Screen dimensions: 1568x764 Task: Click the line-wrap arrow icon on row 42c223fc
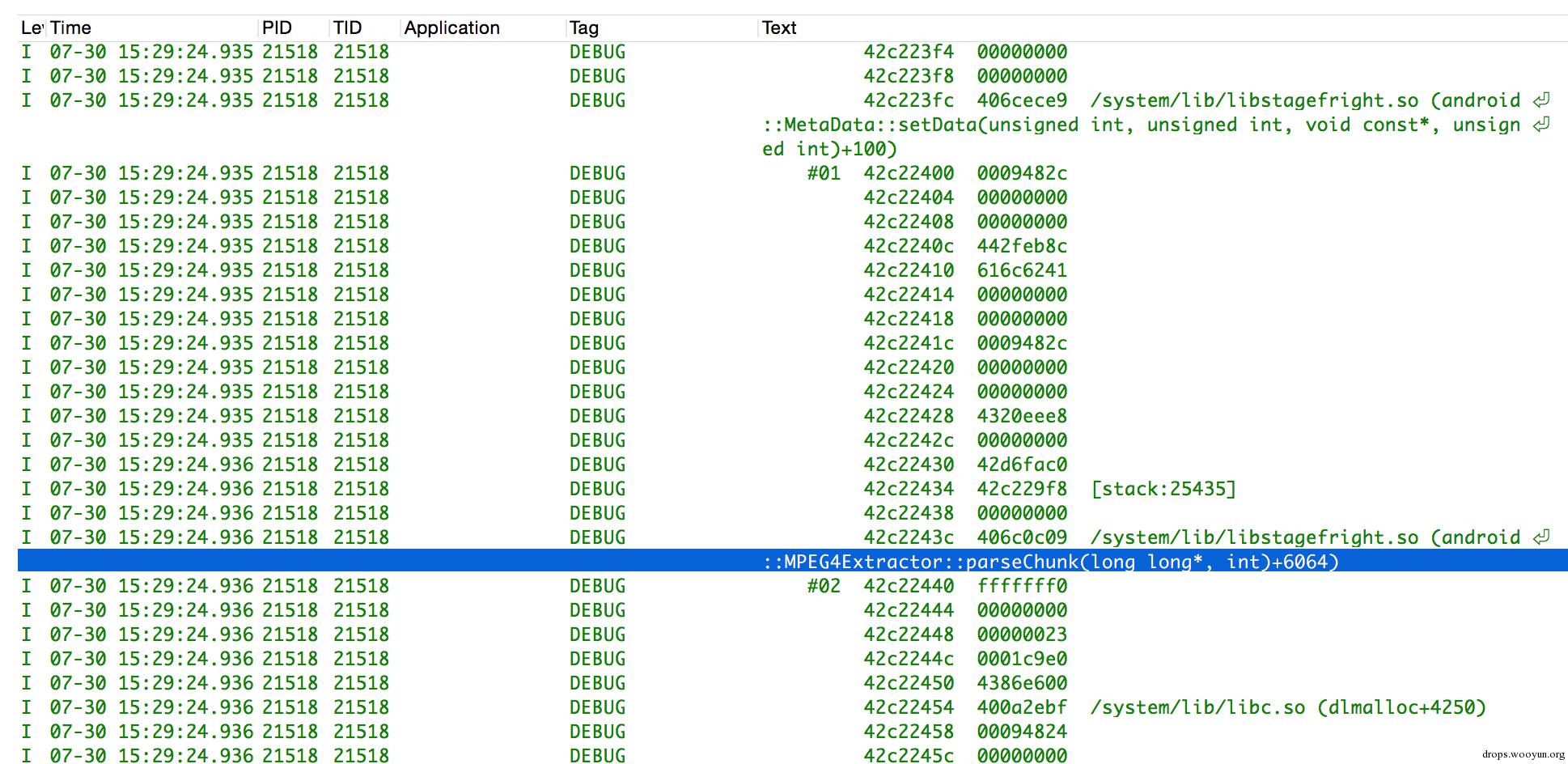point(1540,100)
